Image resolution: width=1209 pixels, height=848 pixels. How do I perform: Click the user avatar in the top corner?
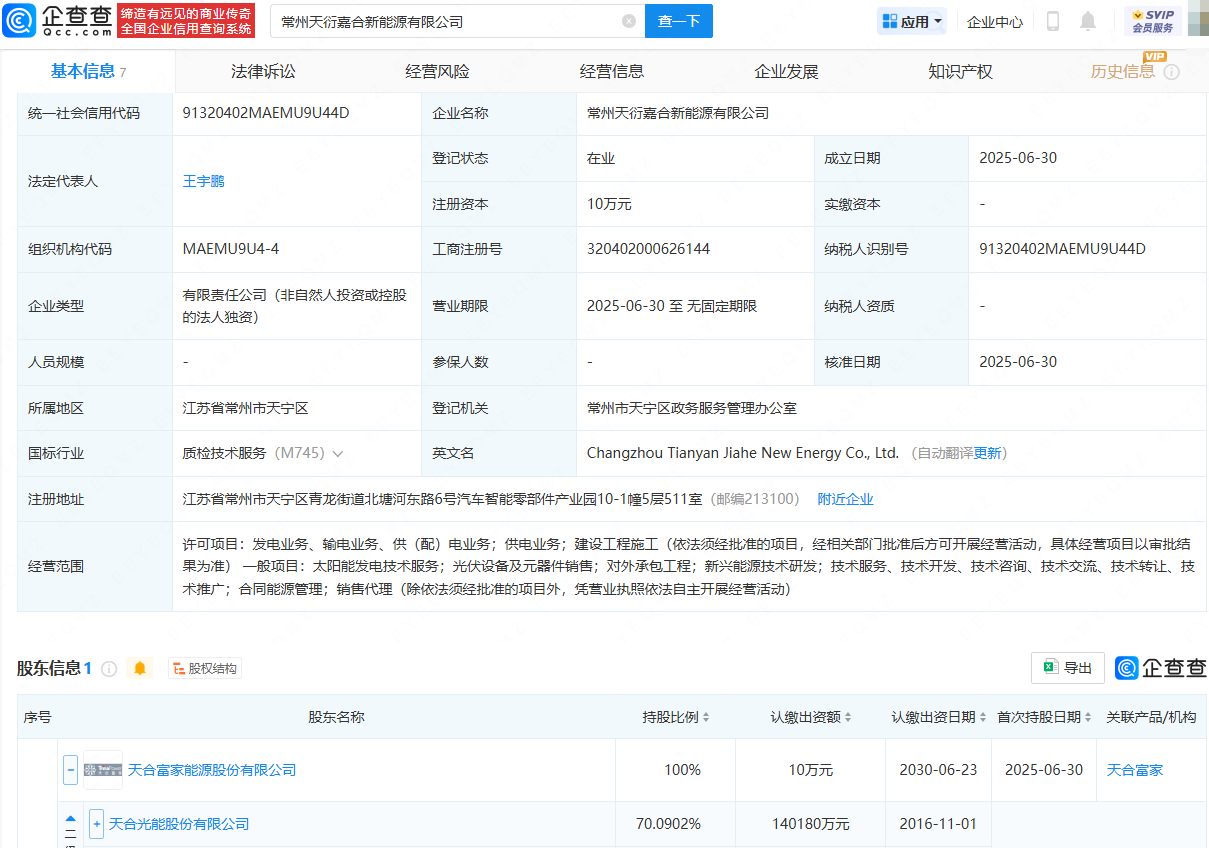[x=1198, y=21]
